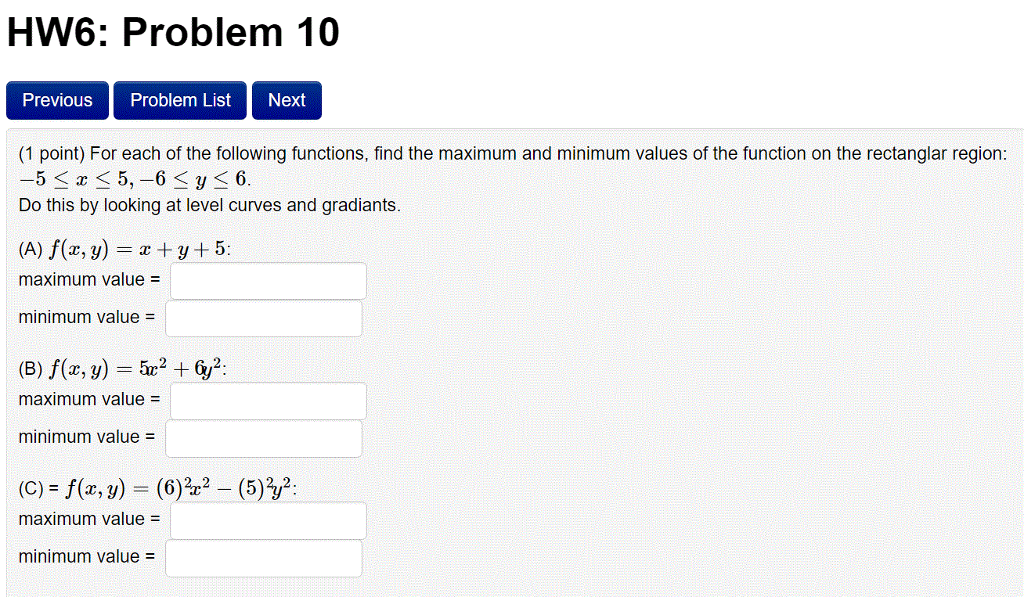Viewport: 1024px width, 597px height.
Task: Click minimum value field for part B
Action: click(263, 438)
